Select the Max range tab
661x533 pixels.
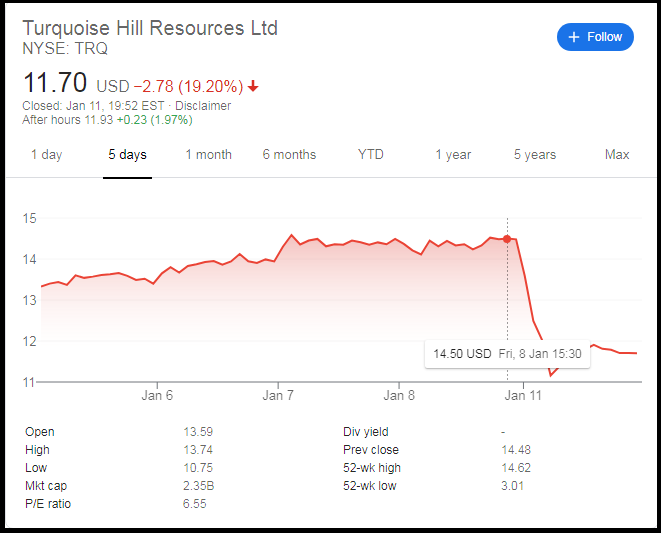[x=617, y=154]
